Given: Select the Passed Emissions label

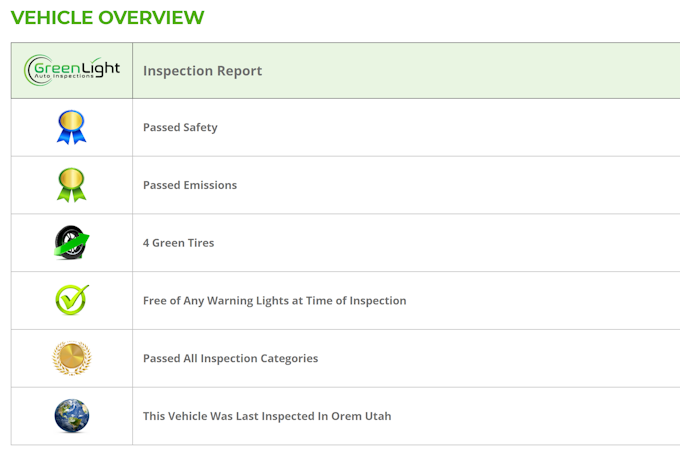Looking at the screenshot, I should (190, 185).
